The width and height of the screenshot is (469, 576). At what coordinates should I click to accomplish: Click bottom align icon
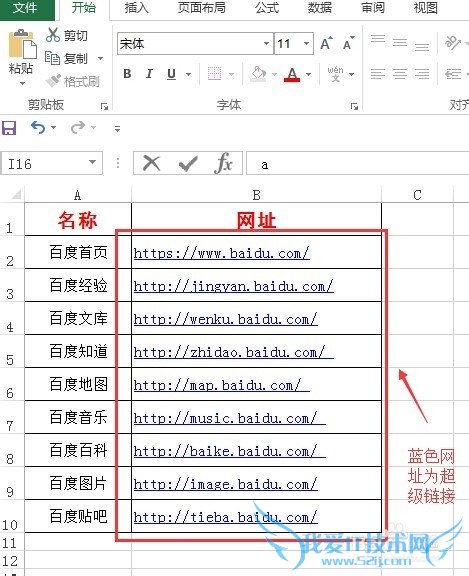click(422, 46)
